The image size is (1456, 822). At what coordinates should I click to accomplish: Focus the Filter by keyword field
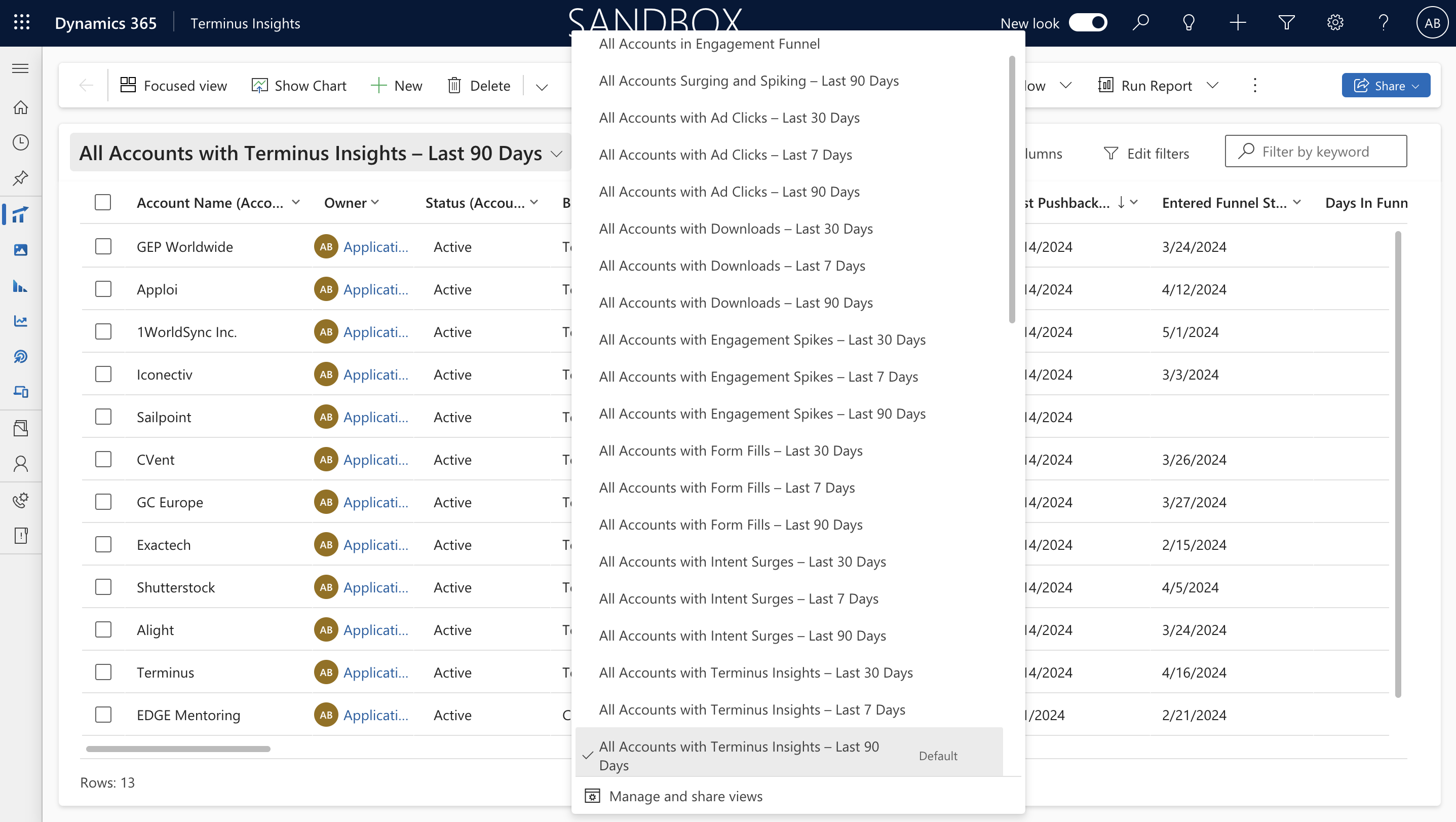[1316, 151]
